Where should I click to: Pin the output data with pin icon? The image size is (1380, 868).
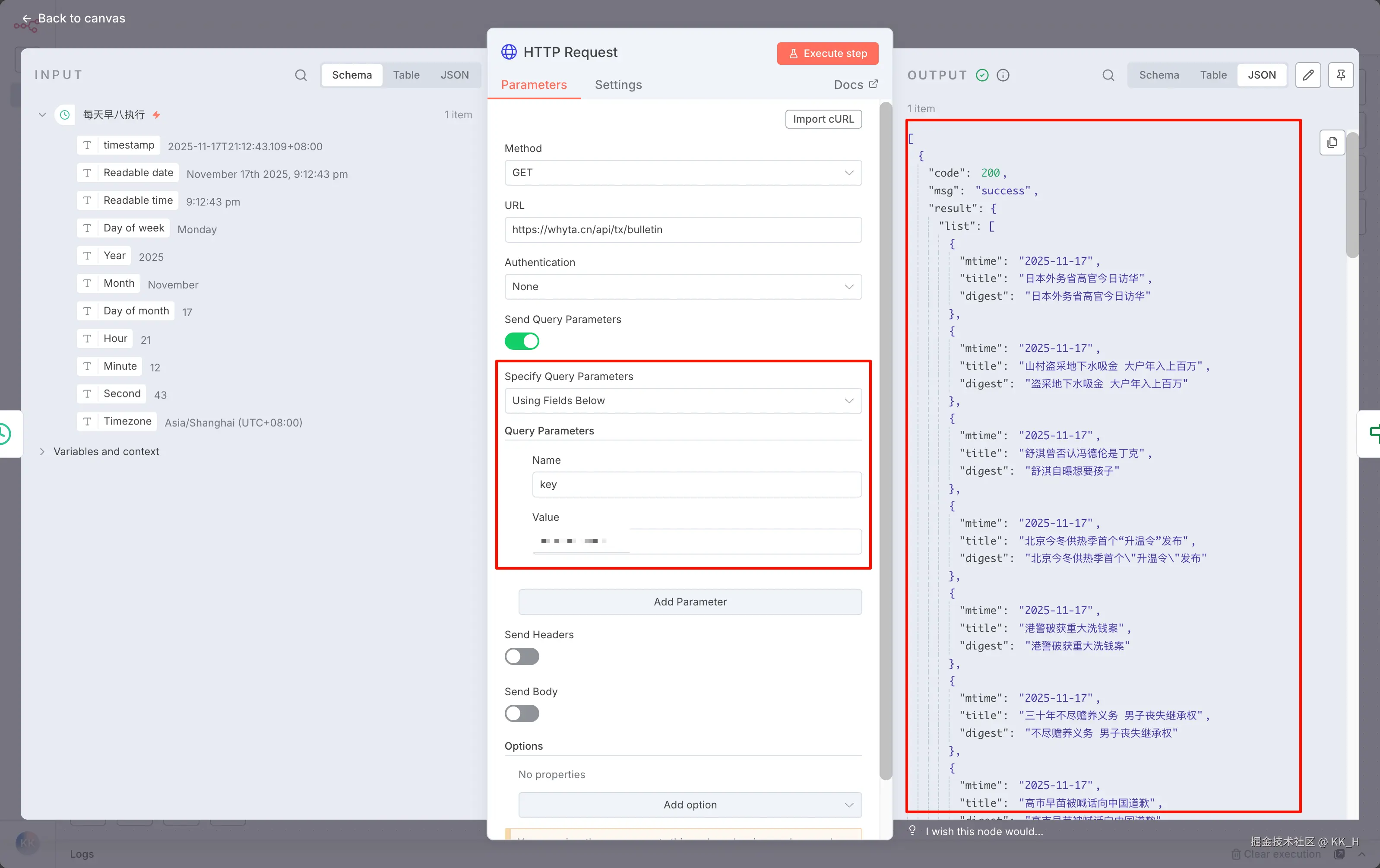[1340, 75]
